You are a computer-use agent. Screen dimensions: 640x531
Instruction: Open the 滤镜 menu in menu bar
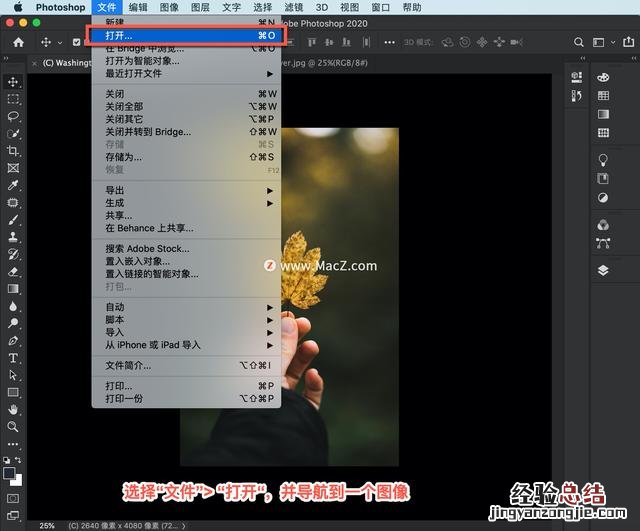(x=293, y=7)
